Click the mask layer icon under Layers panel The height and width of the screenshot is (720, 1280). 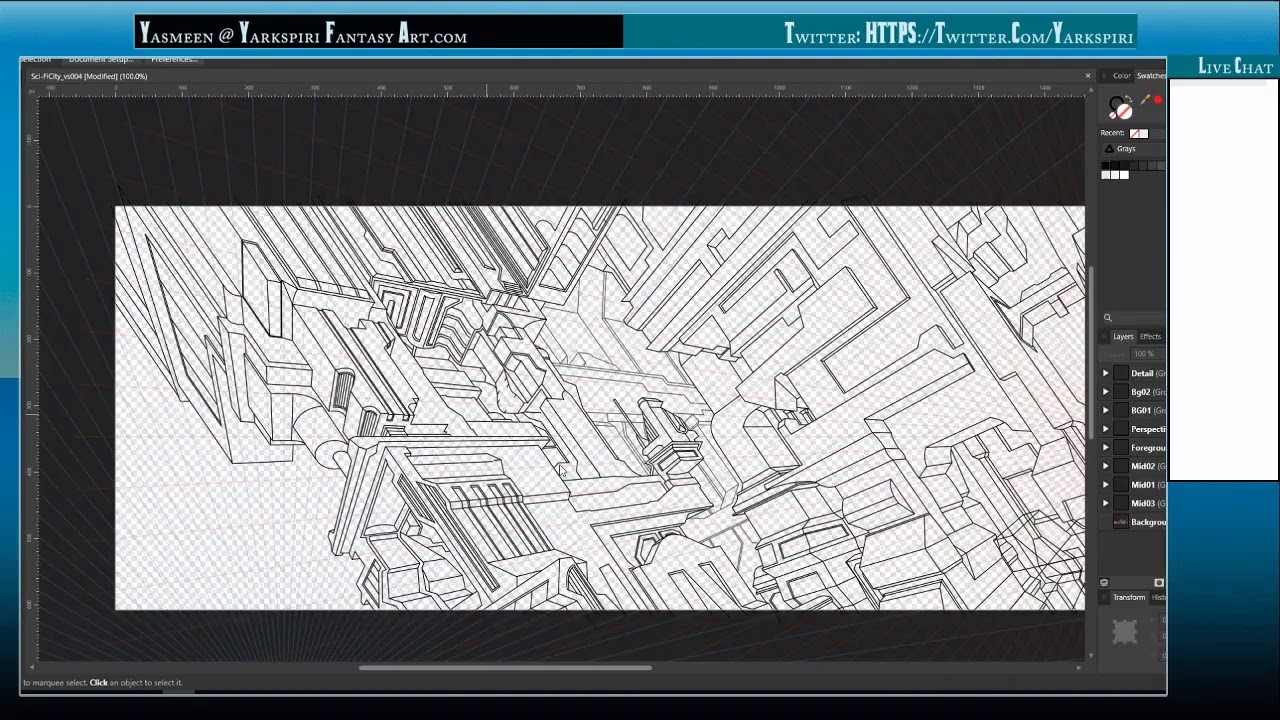point(1159,583)
